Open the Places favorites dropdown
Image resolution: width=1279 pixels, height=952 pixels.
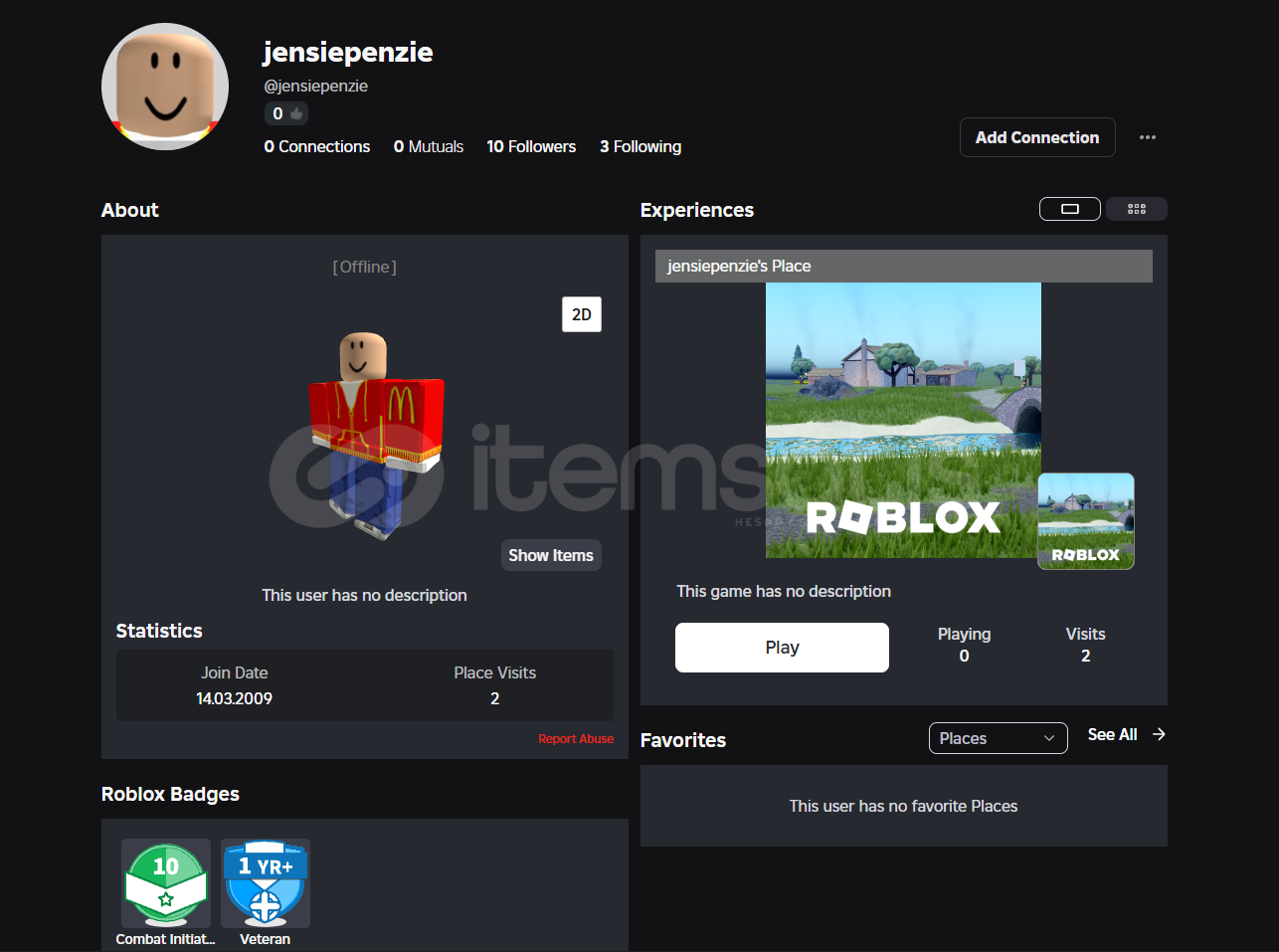click(x=998, y=738)
